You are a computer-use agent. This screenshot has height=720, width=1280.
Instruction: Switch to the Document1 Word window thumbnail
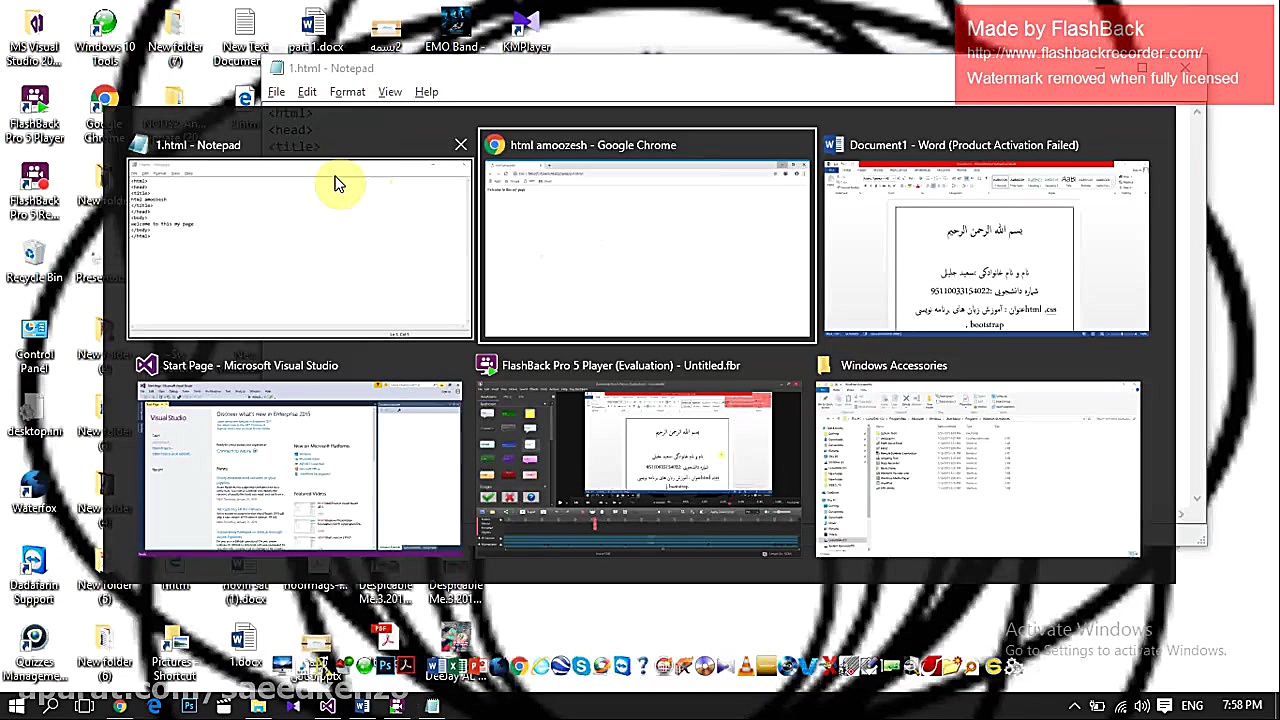[x=986, y=247]
